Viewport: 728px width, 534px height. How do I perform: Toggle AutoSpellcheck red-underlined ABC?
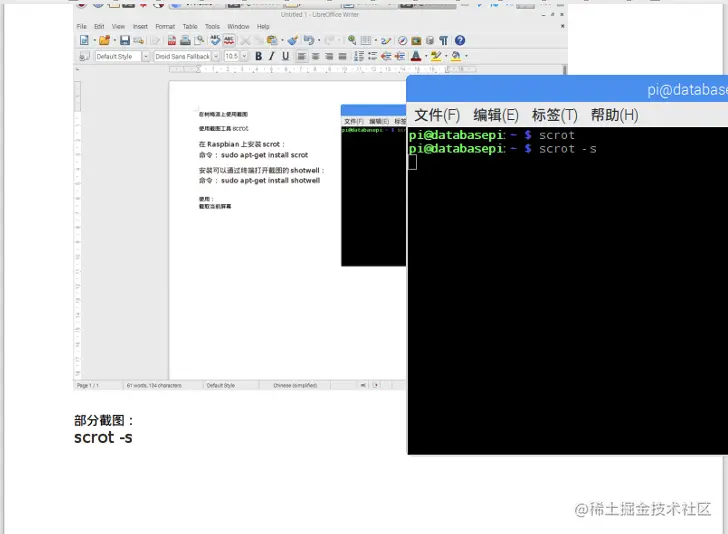coord(229,40)
